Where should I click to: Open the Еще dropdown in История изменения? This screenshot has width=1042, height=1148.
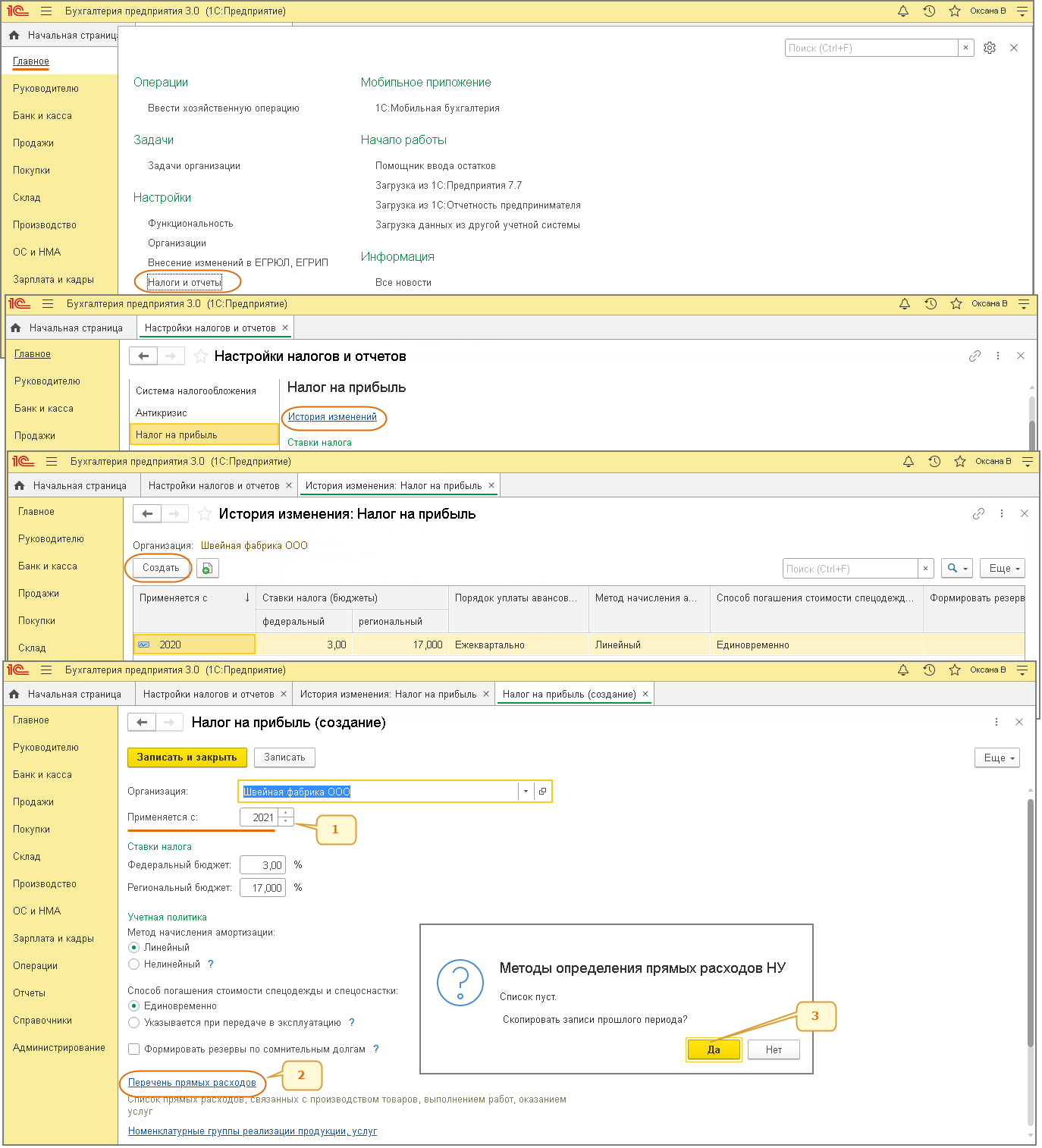1003,568
